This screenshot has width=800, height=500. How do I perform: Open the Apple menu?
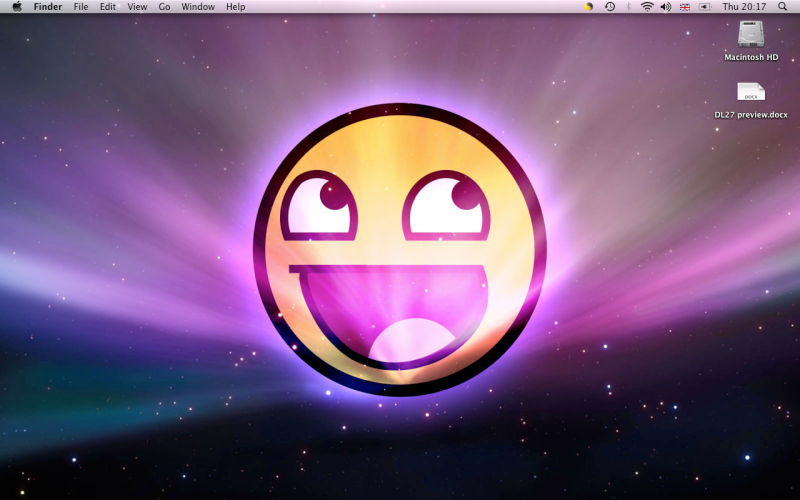(x=17, y=7)
